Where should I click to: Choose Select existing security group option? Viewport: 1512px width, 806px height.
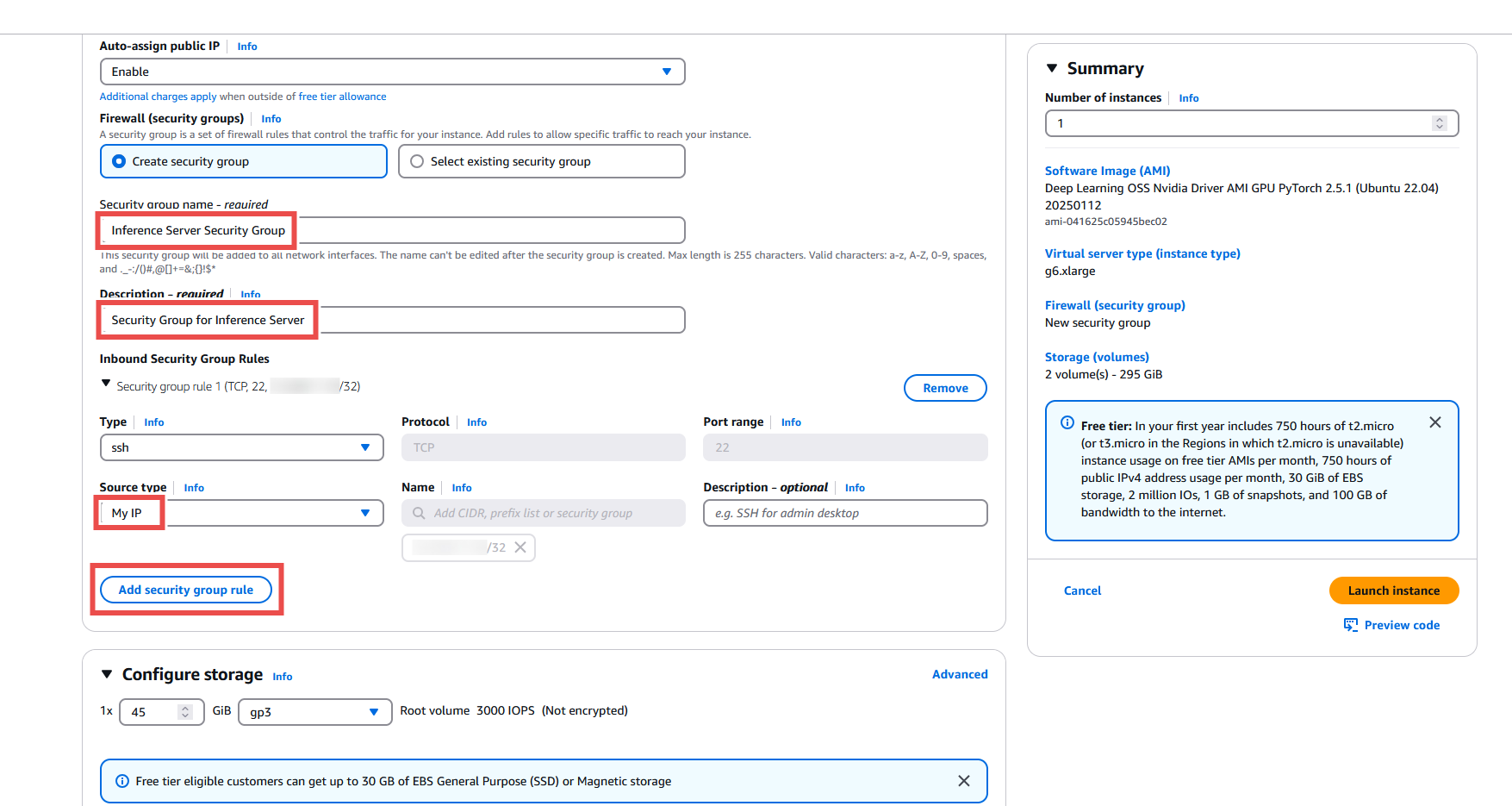point(542,161)
